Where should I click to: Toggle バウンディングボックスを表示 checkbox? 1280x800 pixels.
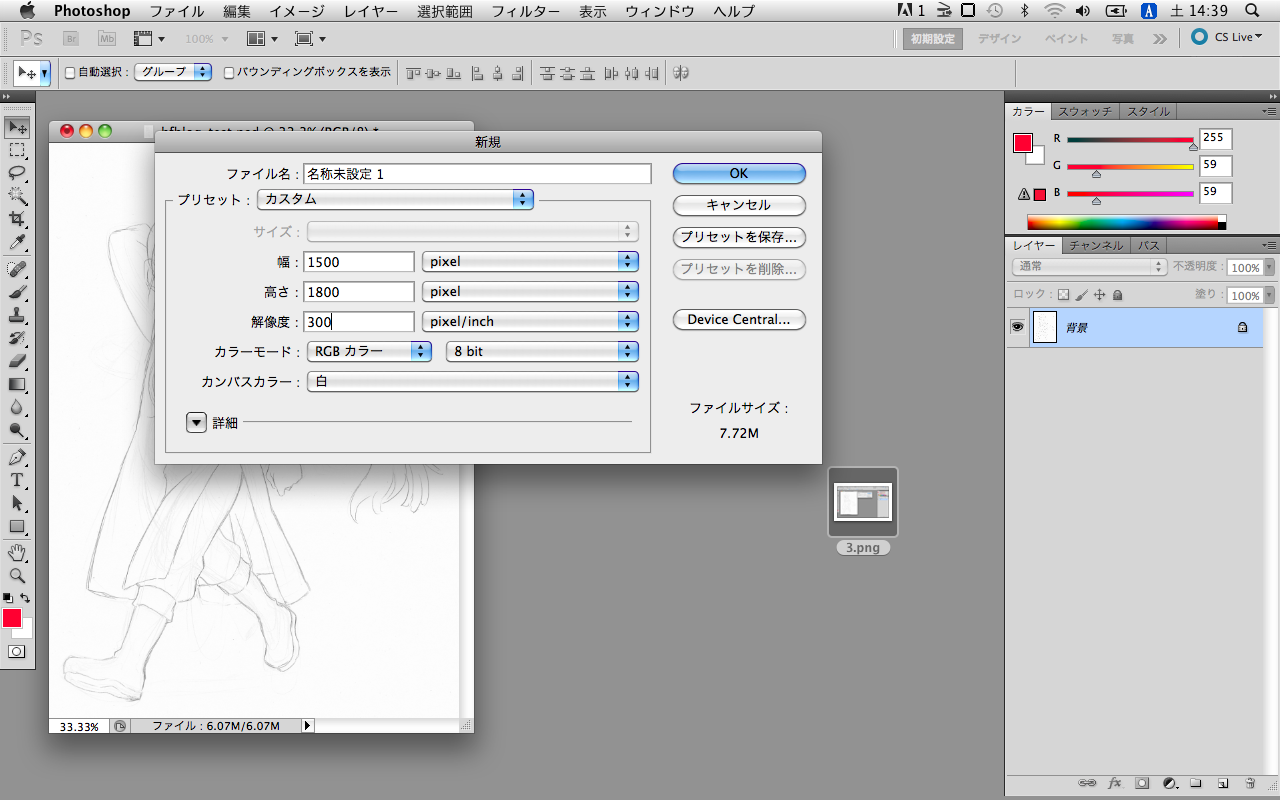[x=229, y=72]
